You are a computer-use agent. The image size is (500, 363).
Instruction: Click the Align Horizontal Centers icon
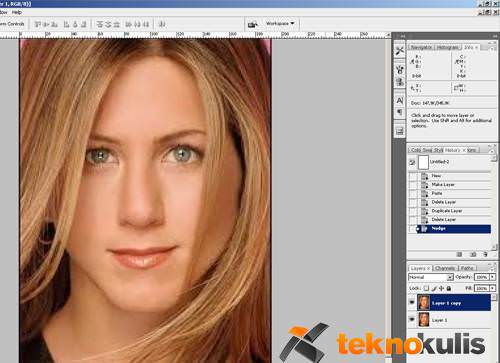pyautogui.click(x=75, y=24)
